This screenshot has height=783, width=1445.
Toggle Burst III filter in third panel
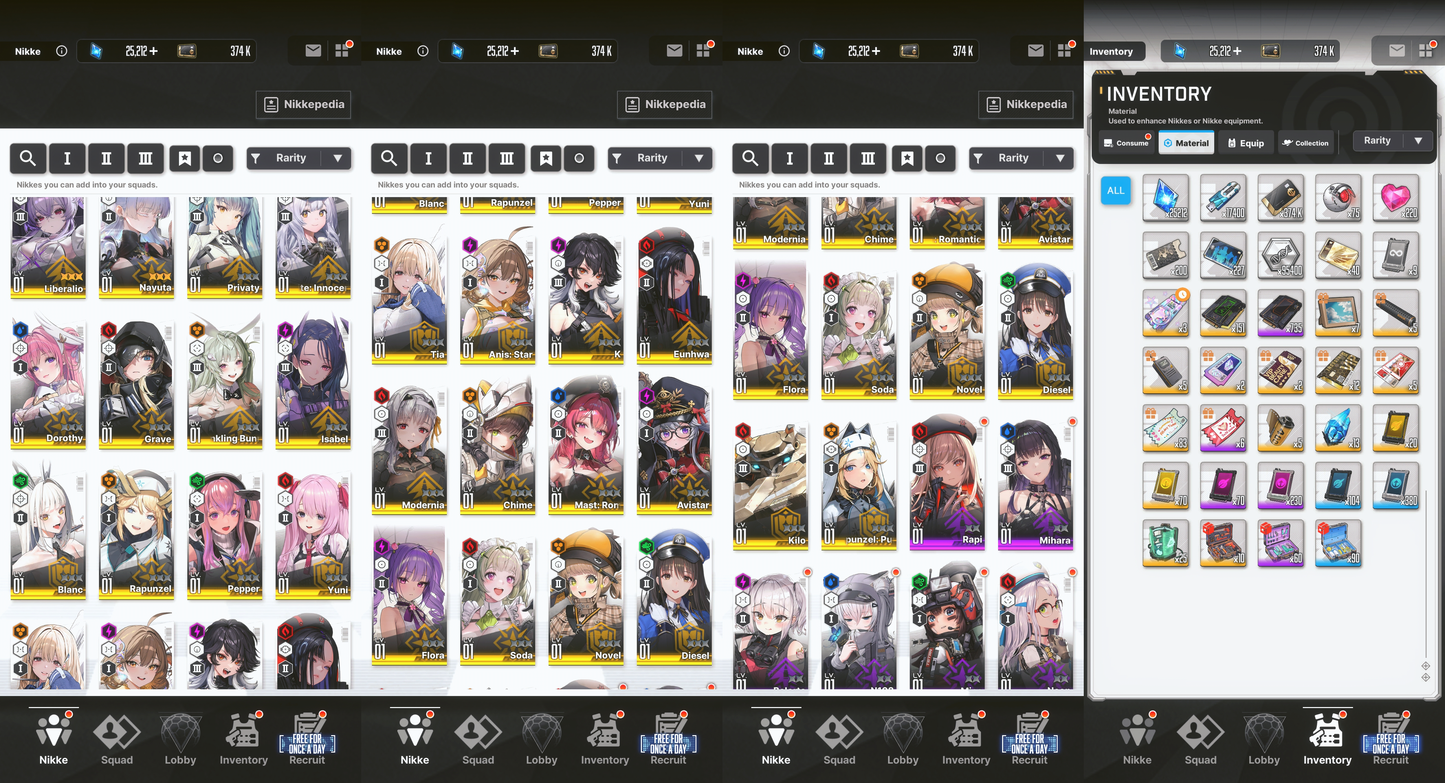[x=867, y=158]
